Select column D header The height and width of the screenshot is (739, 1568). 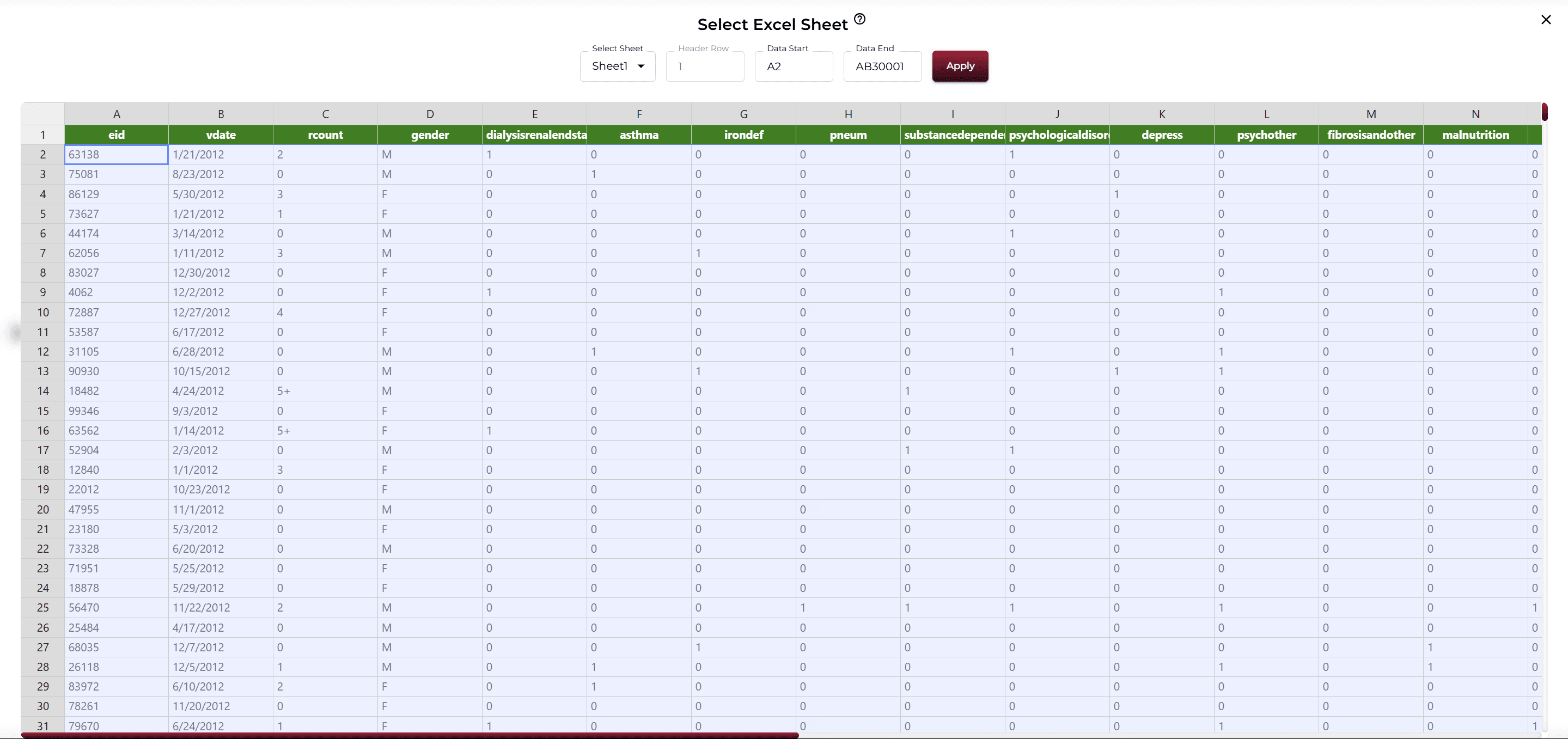(430, 114)
